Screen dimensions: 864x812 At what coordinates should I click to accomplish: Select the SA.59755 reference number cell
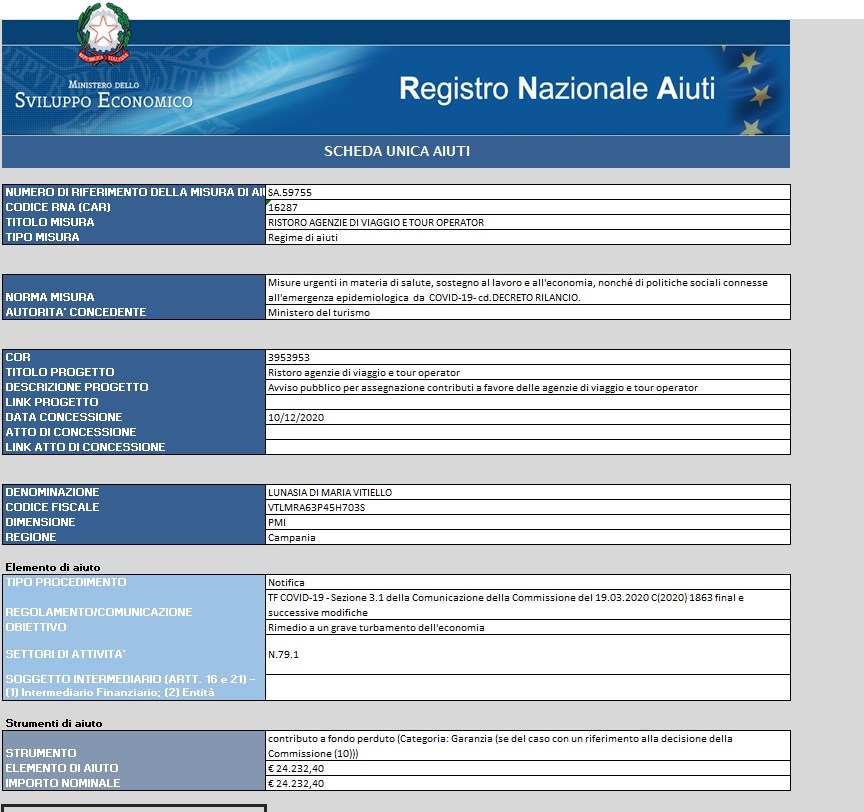pos(528,192)
